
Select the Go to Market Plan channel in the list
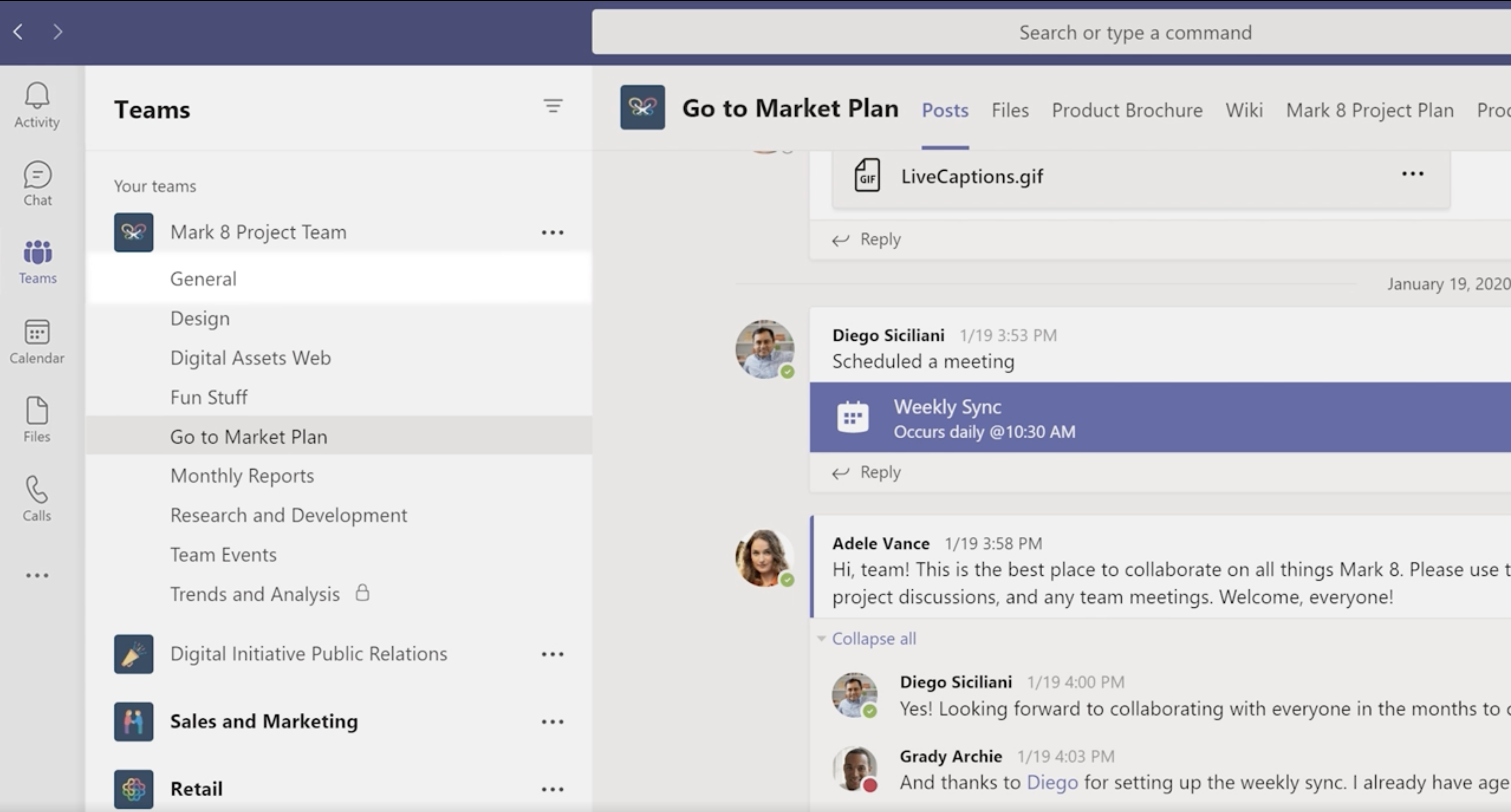(339, 436)
